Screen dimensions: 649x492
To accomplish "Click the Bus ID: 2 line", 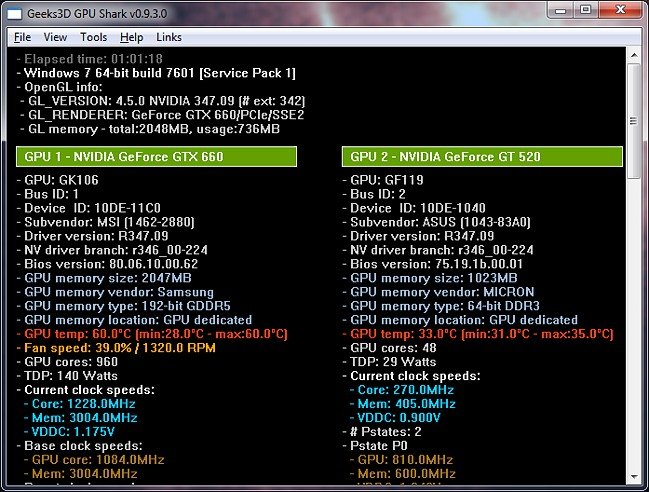I will tap(374, 194).
